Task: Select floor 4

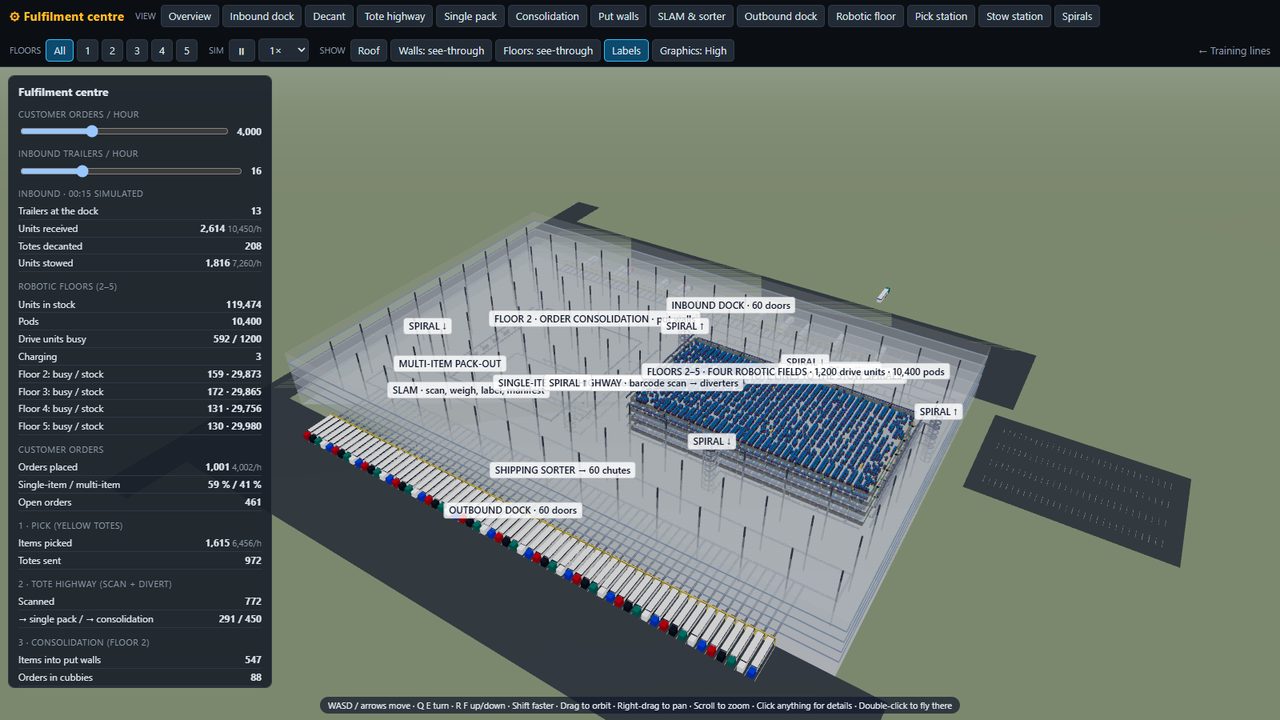Action: coord(162,50)
